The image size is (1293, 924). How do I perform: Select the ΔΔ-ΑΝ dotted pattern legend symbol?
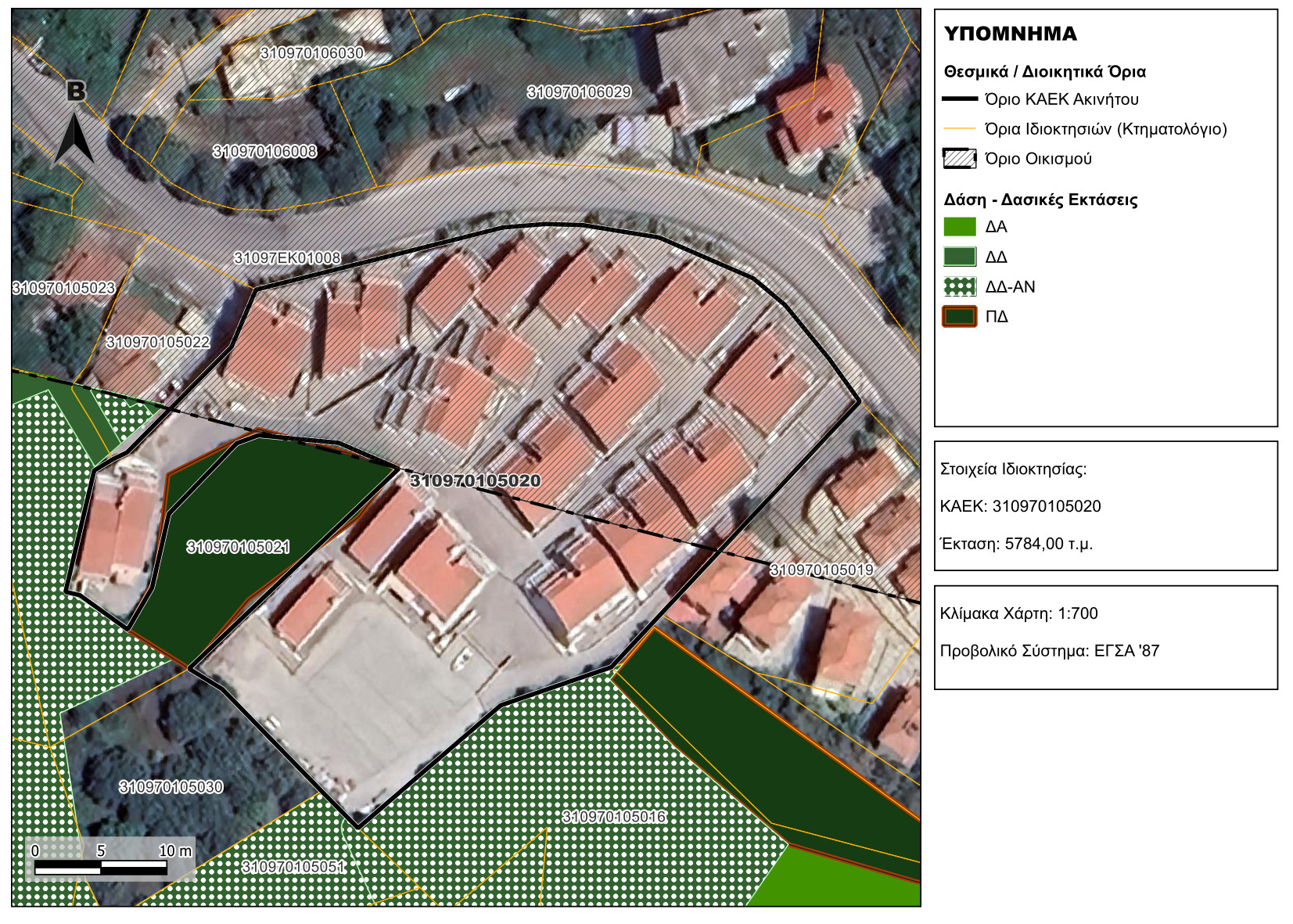click(x=959, y=286)
